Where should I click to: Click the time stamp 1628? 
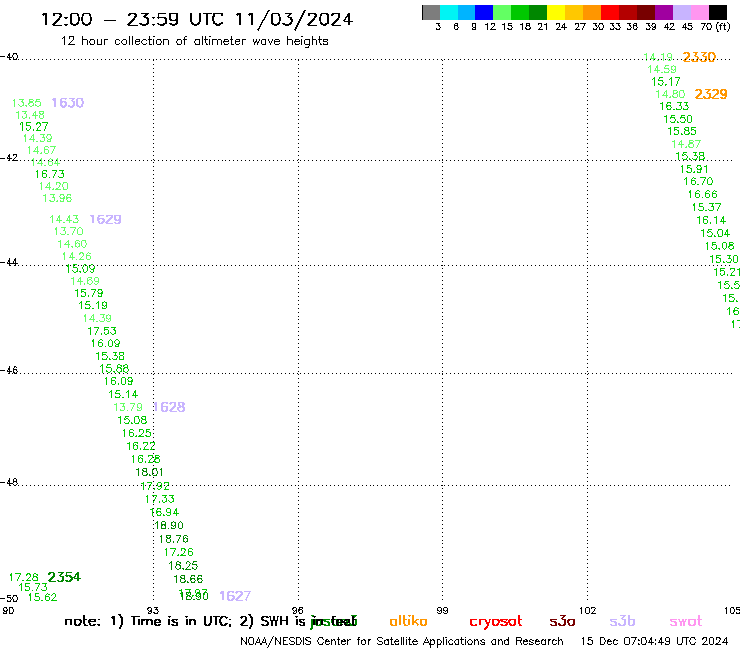click(x=169, y=407)
